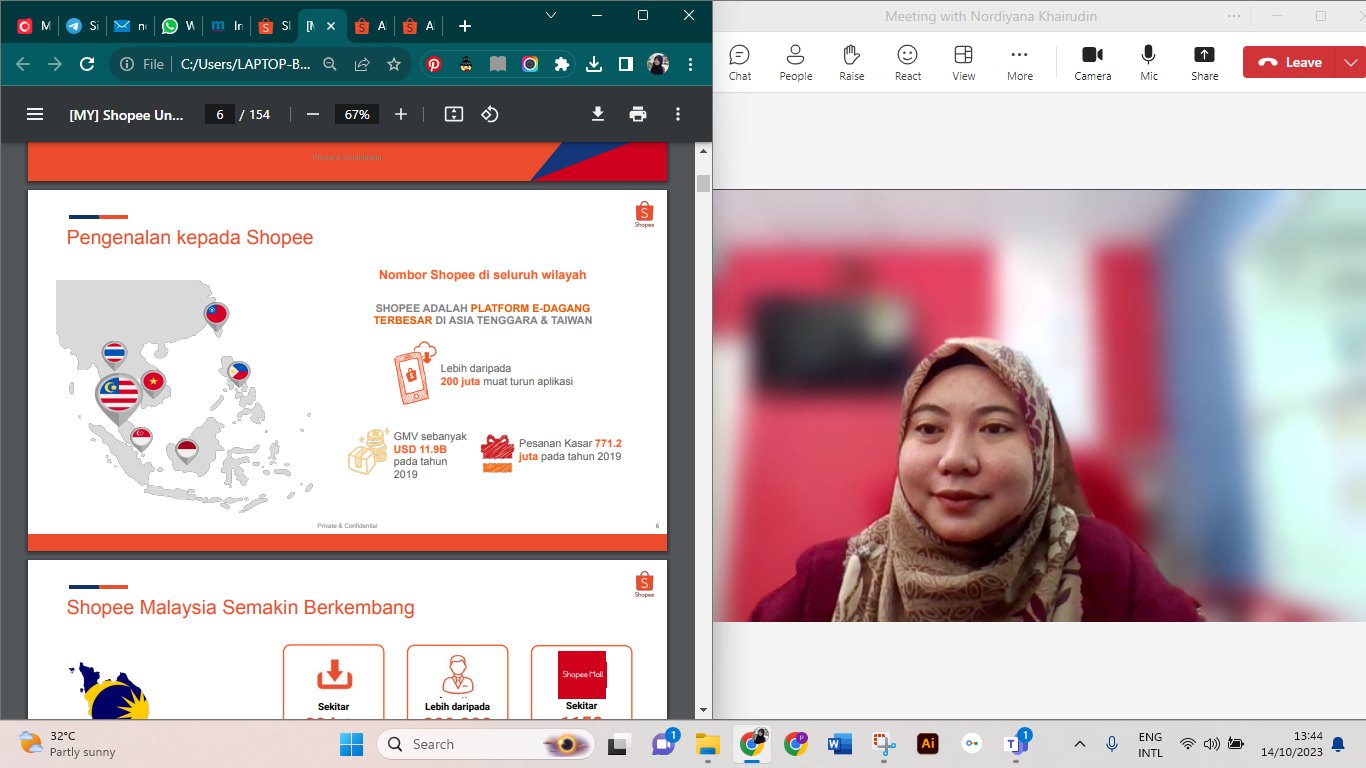Zoom in the PDF with plus button

[x=401, y=114]
